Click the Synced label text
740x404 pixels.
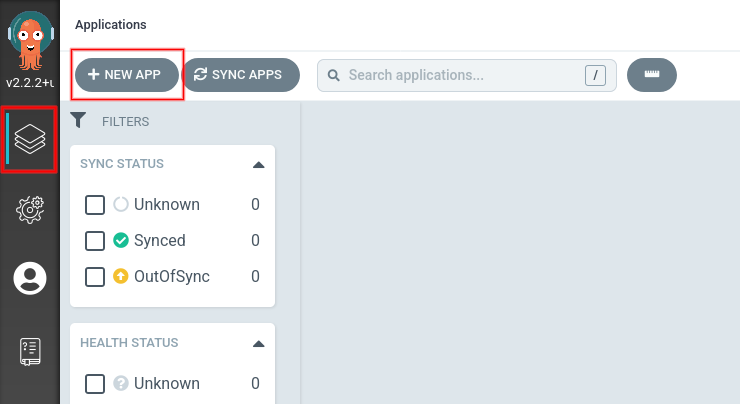coord(160,241)
